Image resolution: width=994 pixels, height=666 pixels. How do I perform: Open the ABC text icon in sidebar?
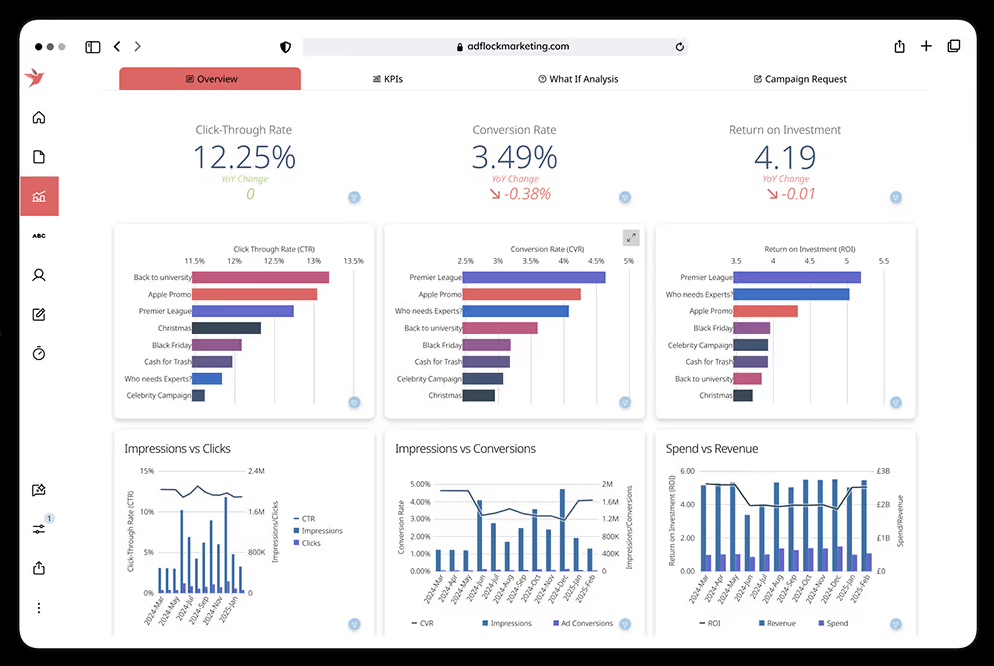(x=39, y=236)
